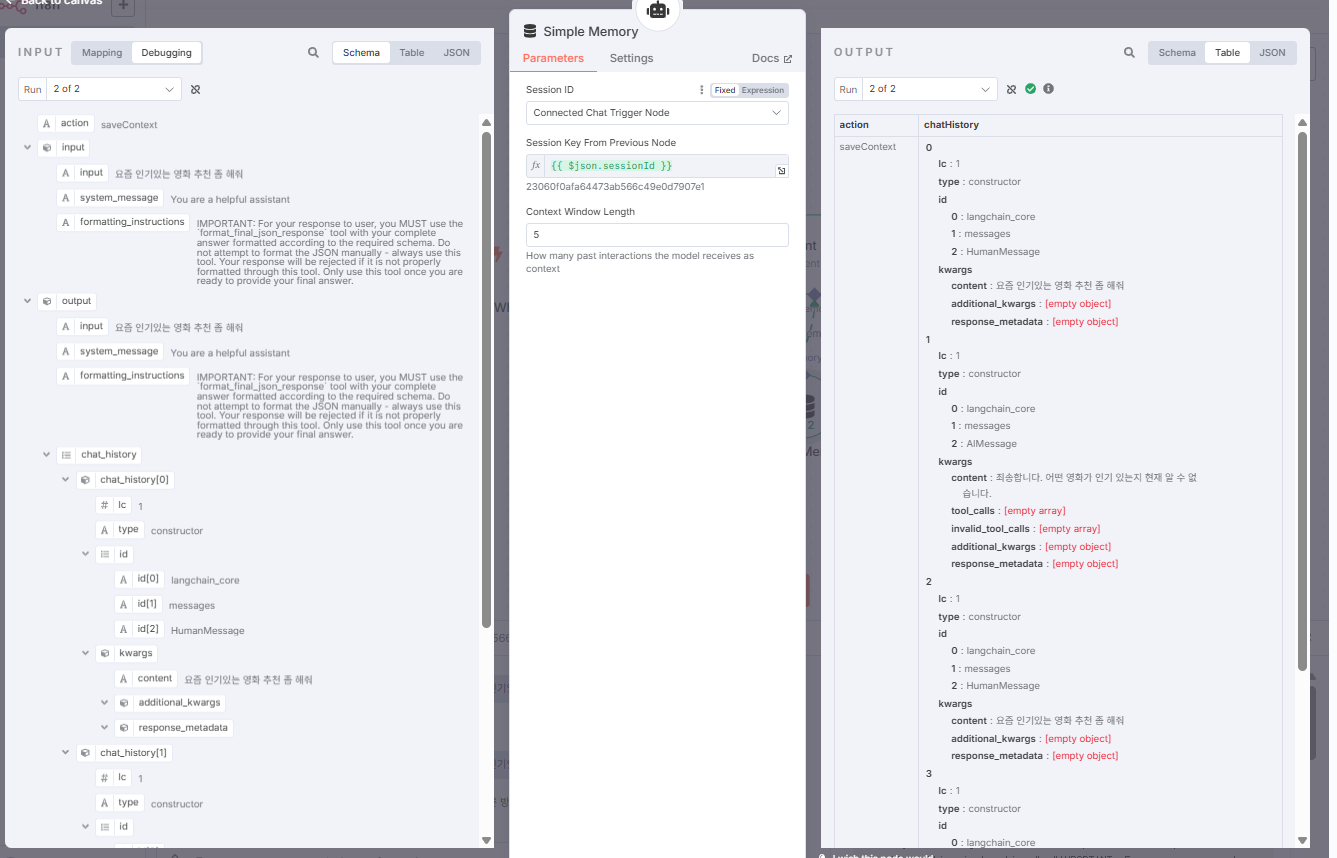
Task: Click the database icon next to Simple Memory
Action: (530, 31)
